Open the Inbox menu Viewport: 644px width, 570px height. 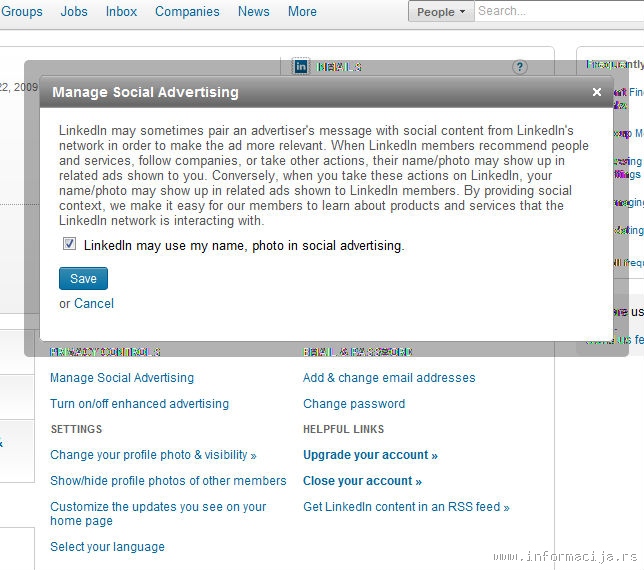pyautogui.click(x=121, y=11)
